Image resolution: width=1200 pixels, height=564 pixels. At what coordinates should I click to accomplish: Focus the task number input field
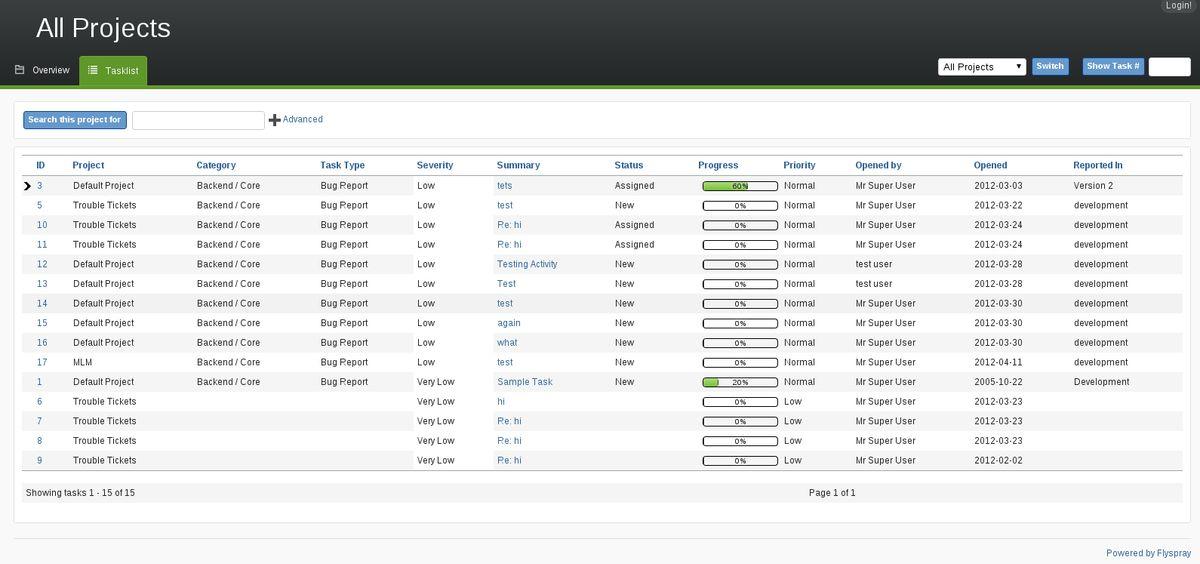pos(1169,67)
